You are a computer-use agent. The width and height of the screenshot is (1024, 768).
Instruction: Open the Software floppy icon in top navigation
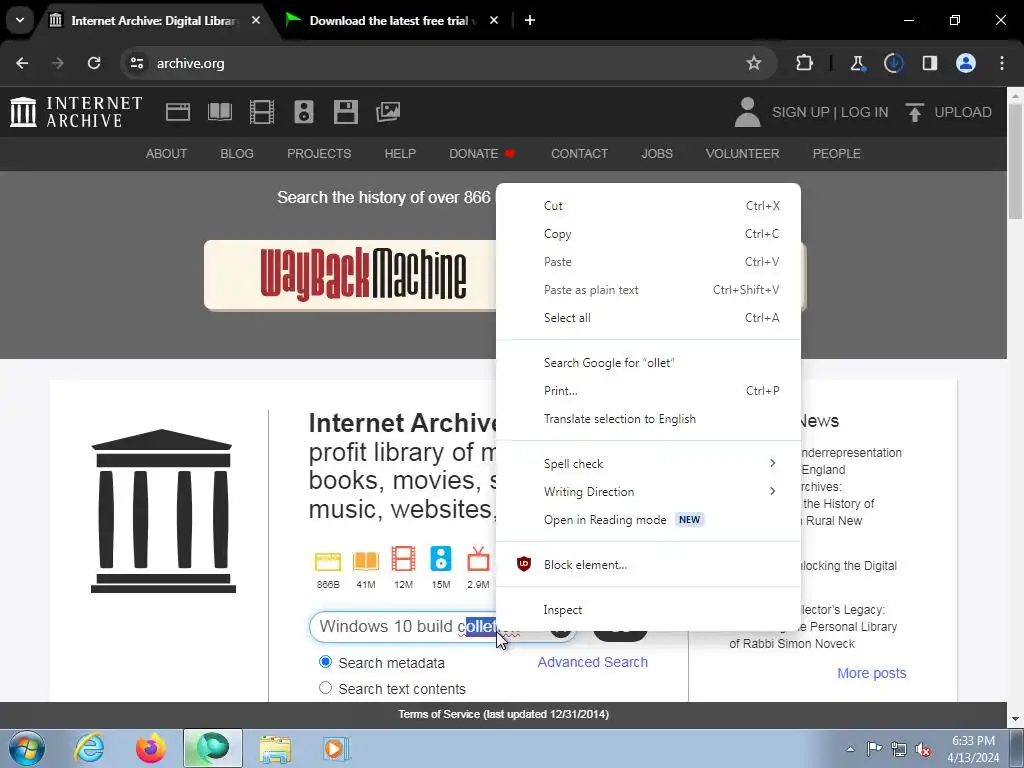tap(345, 112)
